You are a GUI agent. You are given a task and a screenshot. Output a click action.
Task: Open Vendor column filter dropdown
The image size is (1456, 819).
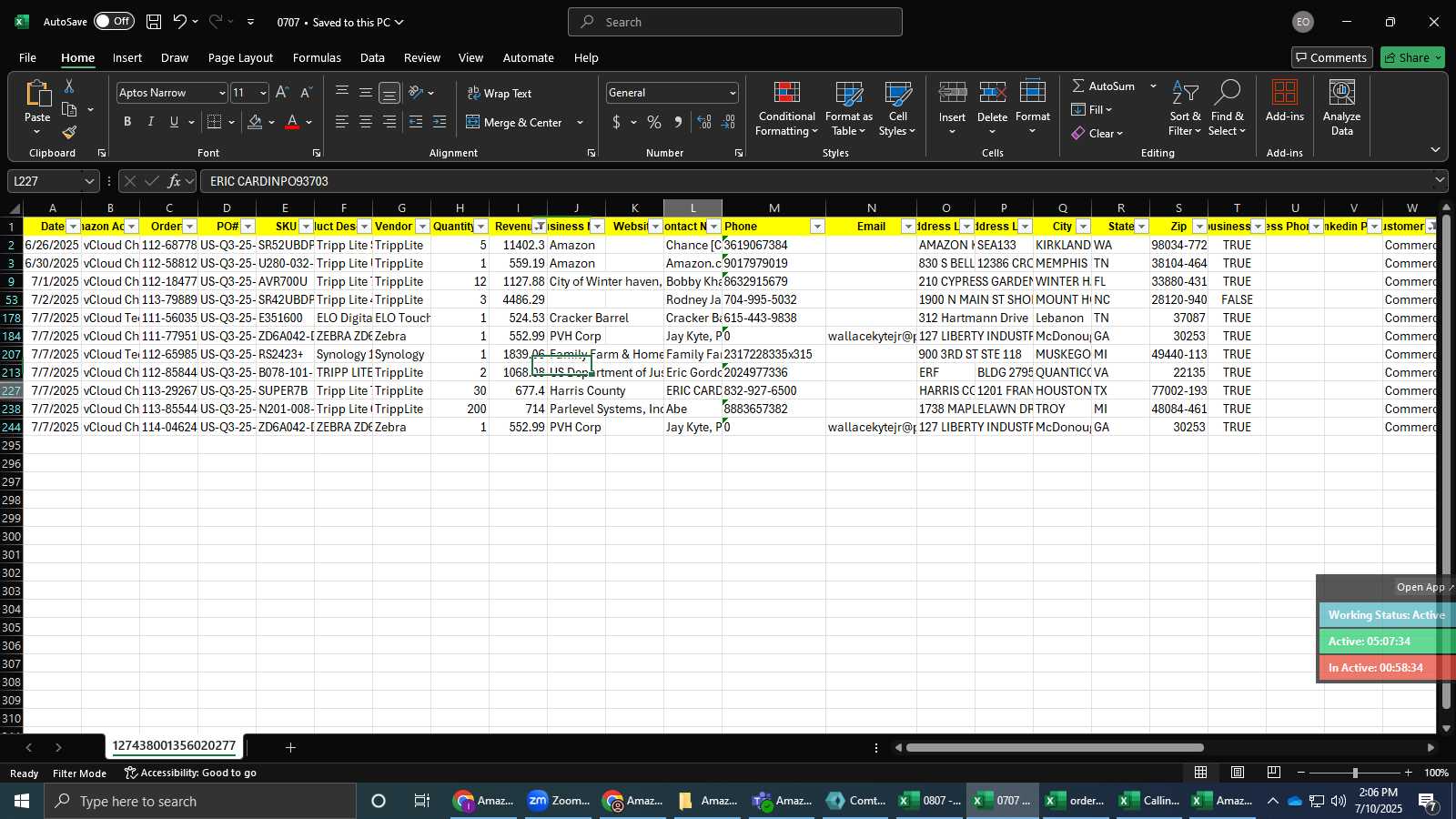422,227
